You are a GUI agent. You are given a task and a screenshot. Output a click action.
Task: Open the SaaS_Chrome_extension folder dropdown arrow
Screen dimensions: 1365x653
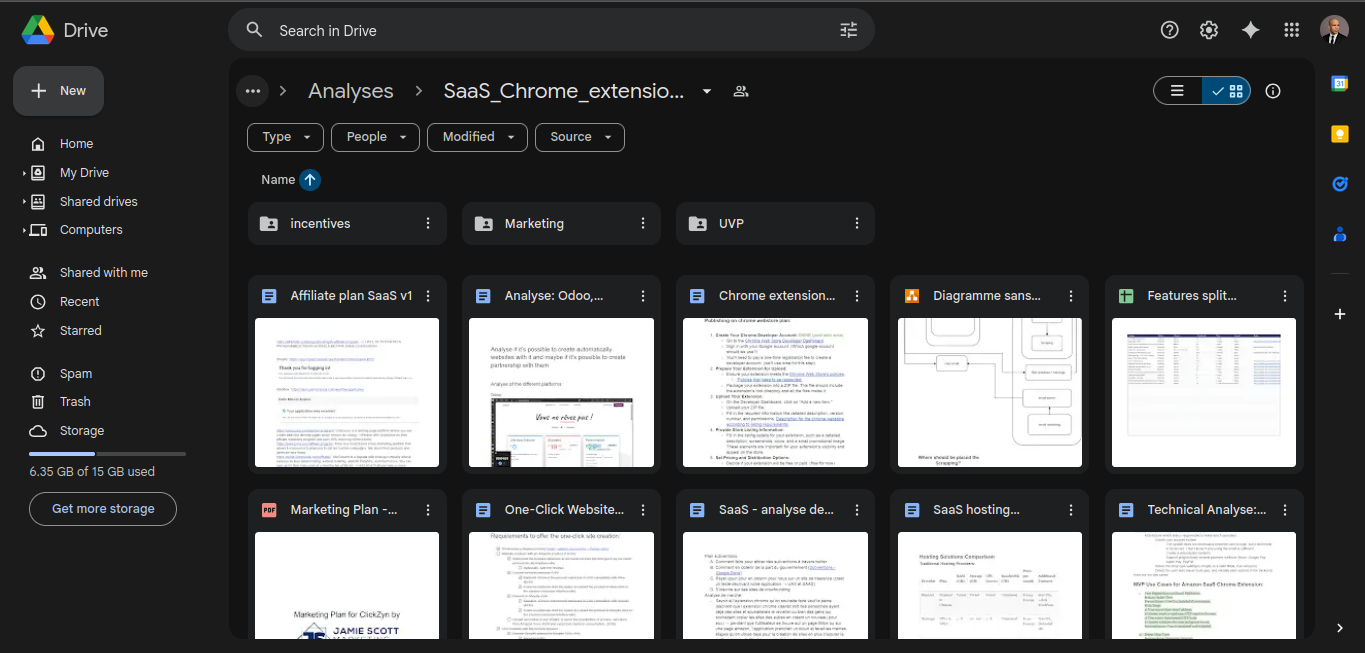707,91
